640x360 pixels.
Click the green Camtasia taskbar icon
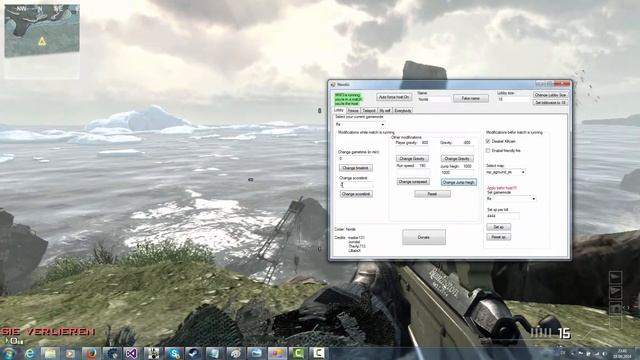click(x=298, y=353)
